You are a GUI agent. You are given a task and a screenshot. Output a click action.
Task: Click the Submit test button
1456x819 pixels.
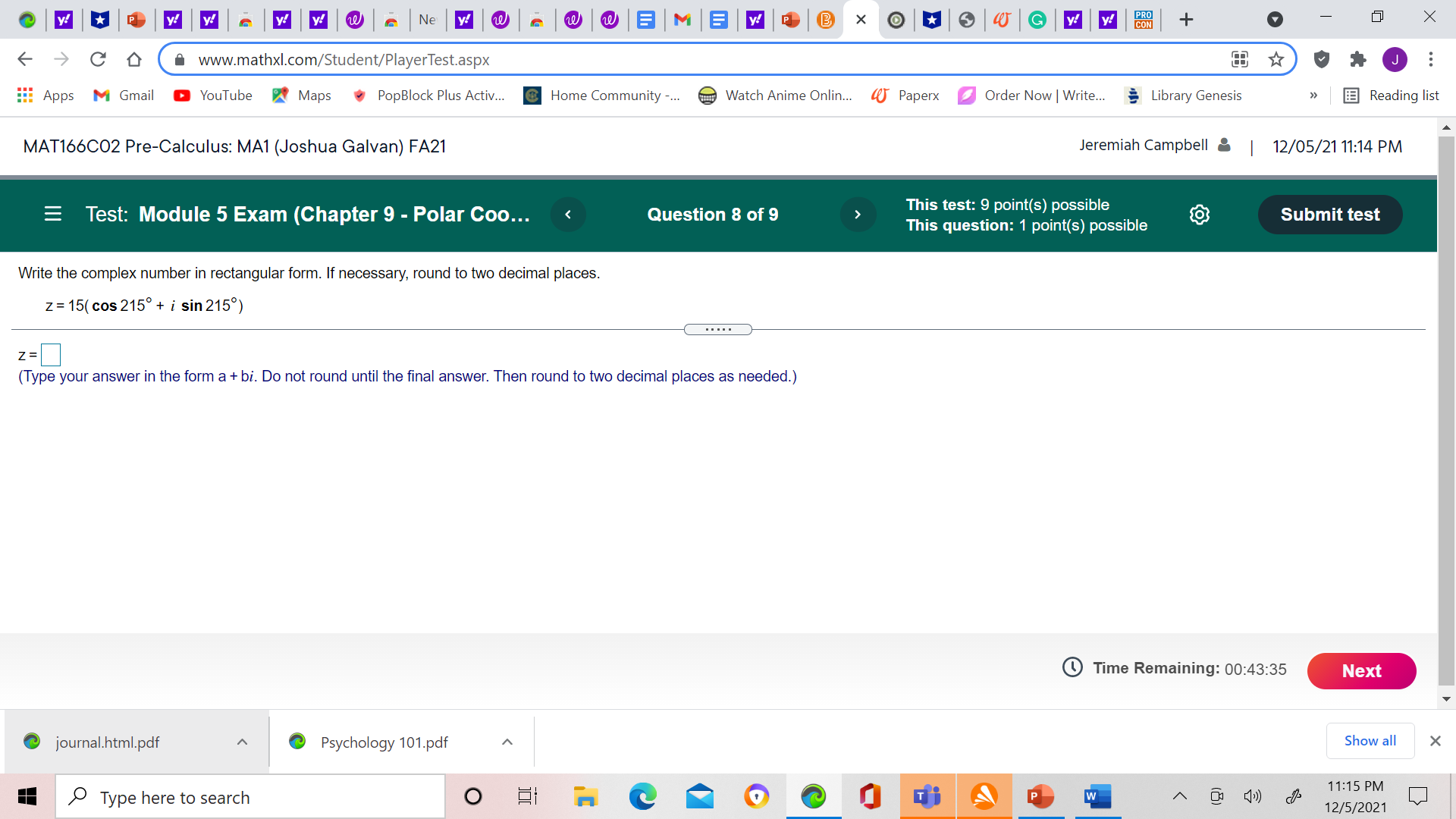pos(1329,215)
